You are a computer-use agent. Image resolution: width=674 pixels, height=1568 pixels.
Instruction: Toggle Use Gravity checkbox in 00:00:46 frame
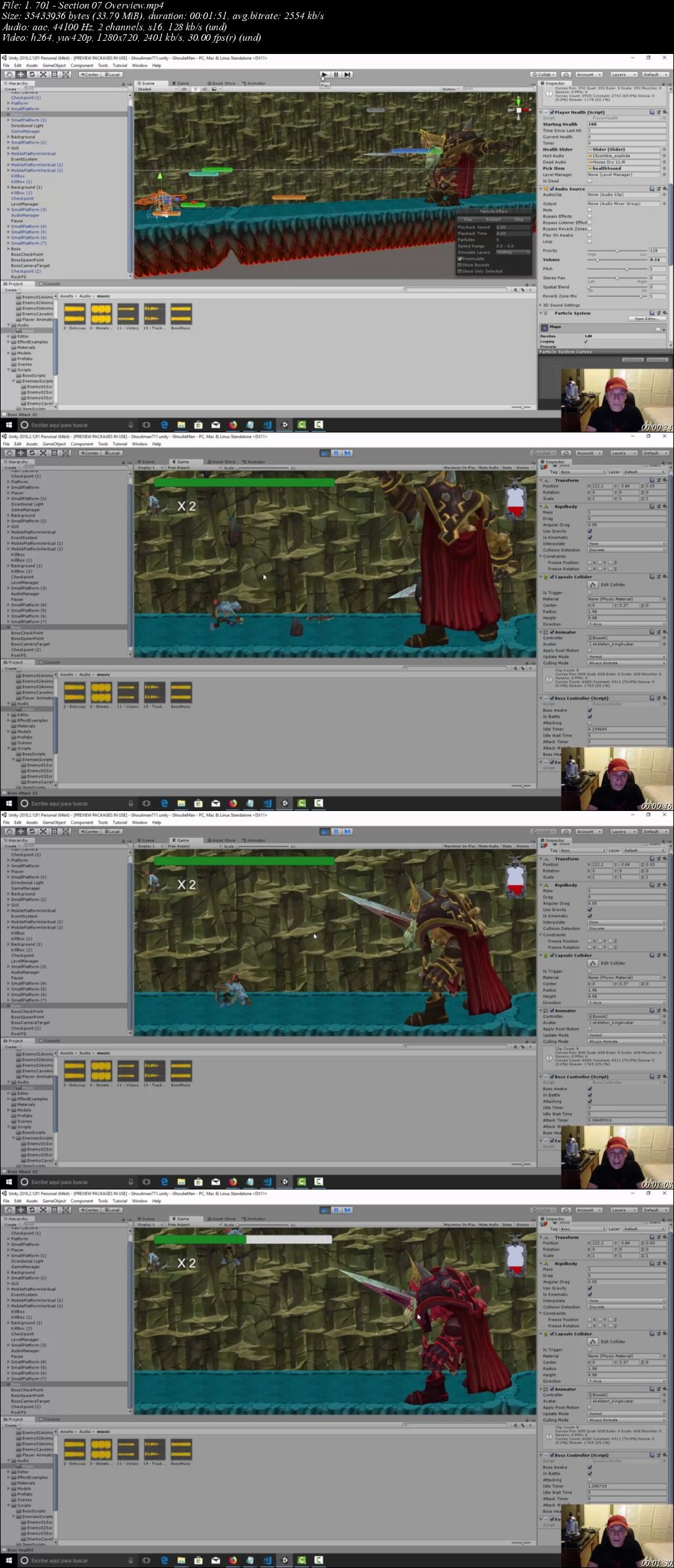[x=590, y=531]
